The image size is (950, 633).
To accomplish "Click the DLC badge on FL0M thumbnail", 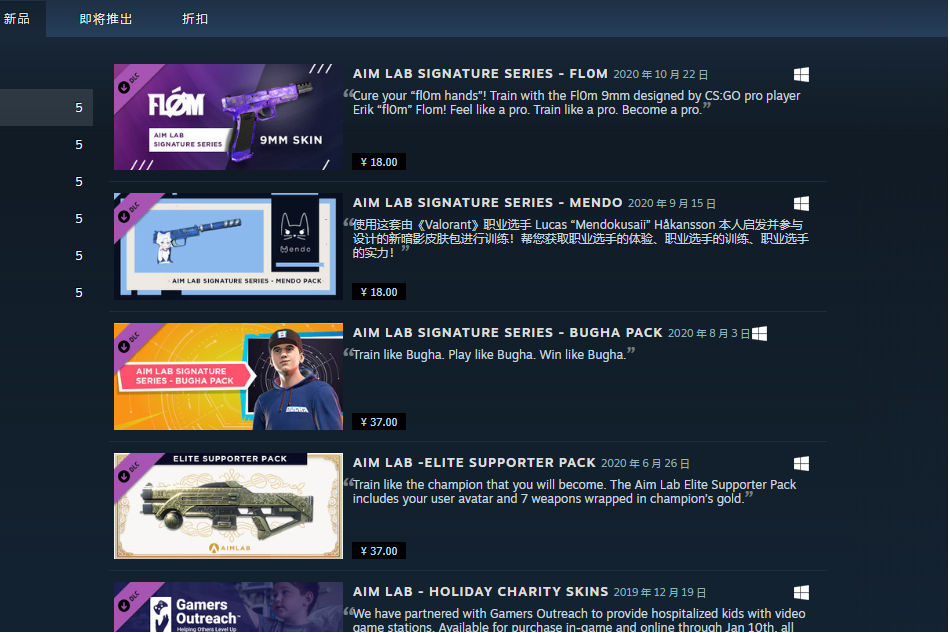I will point(129,83).
